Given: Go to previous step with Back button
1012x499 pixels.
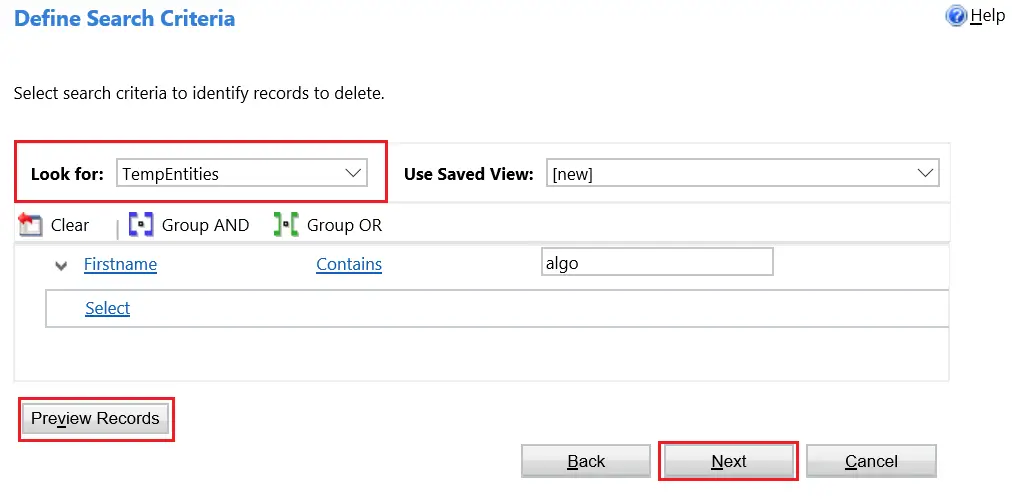Looking at the screenshot, I should coord(586,461).
